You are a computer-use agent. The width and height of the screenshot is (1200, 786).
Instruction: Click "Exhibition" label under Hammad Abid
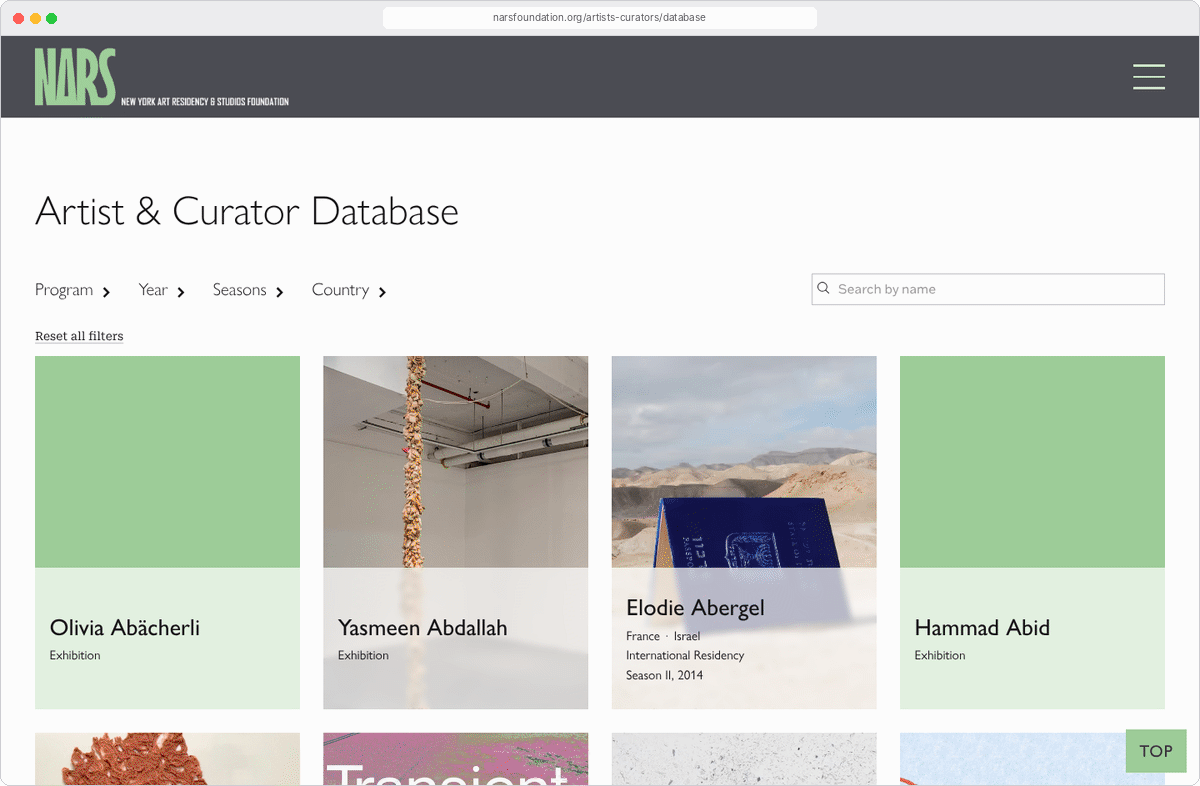tap(940, 655)
